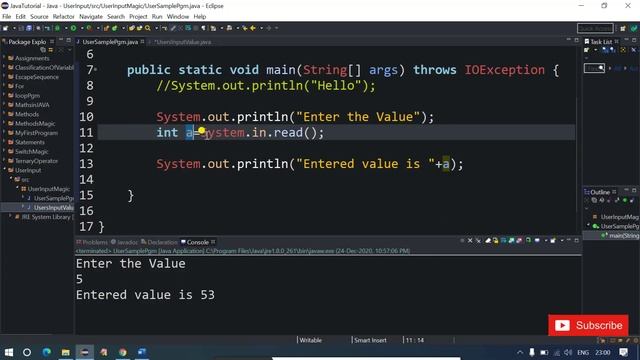This screenshot has width=640, height=360.
Task: Click the New file toolbar icon
Action: 6,28
